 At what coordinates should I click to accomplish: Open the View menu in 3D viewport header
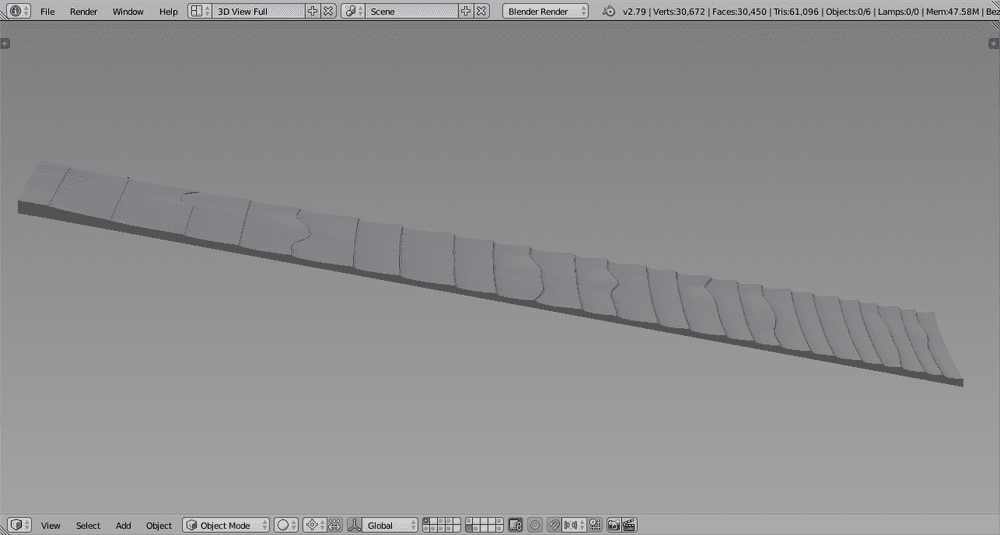(51, 525)
